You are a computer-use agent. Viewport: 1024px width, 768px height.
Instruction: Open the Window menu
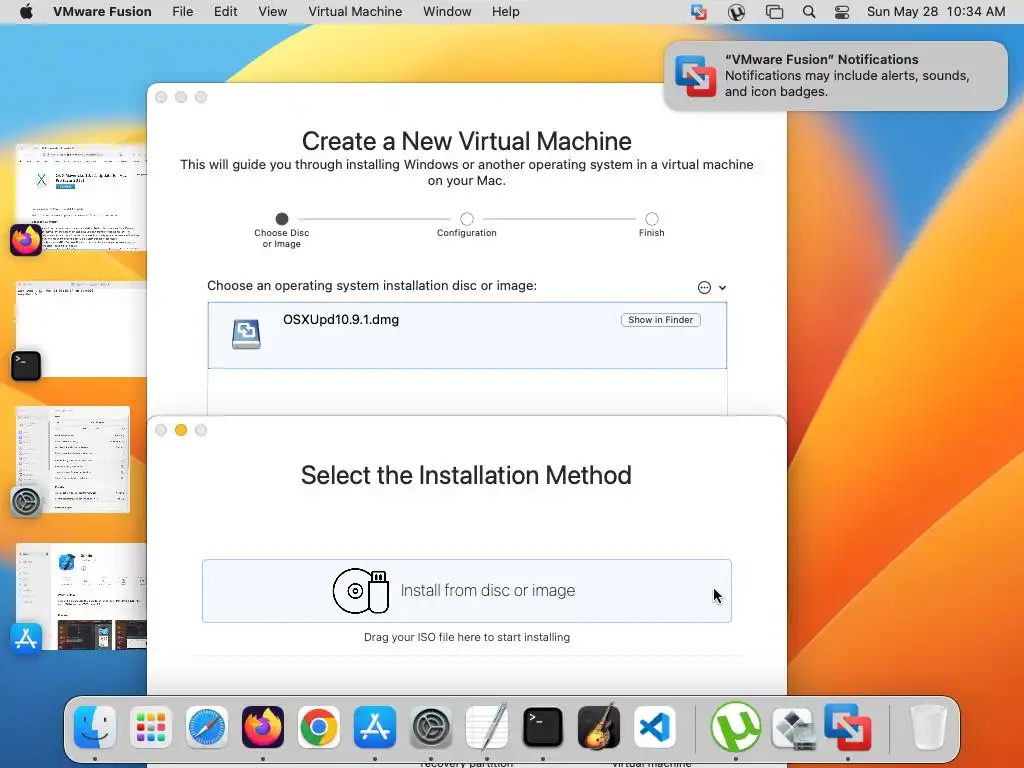point(447,11)
